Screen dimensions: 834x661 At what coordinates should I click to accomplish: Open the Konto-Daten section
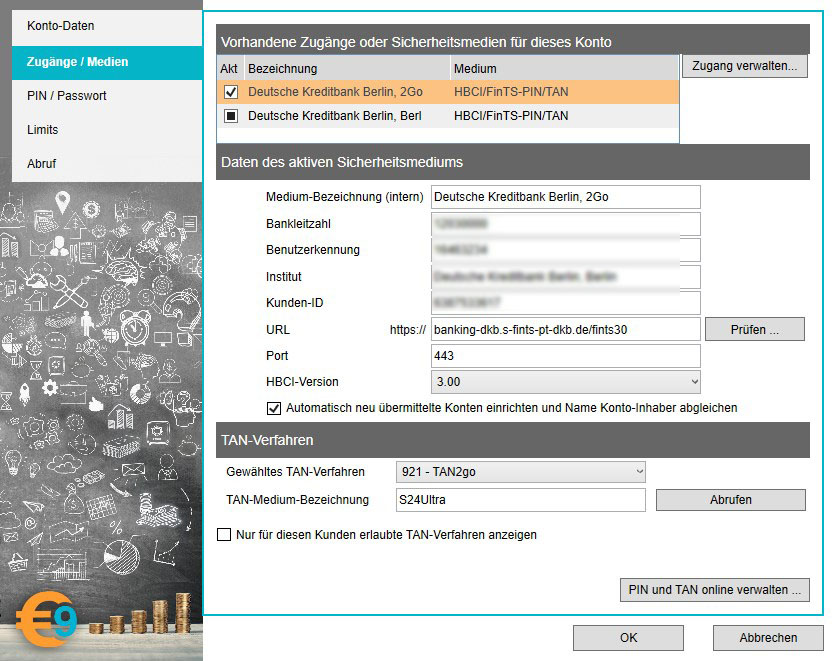click(61, 26)
